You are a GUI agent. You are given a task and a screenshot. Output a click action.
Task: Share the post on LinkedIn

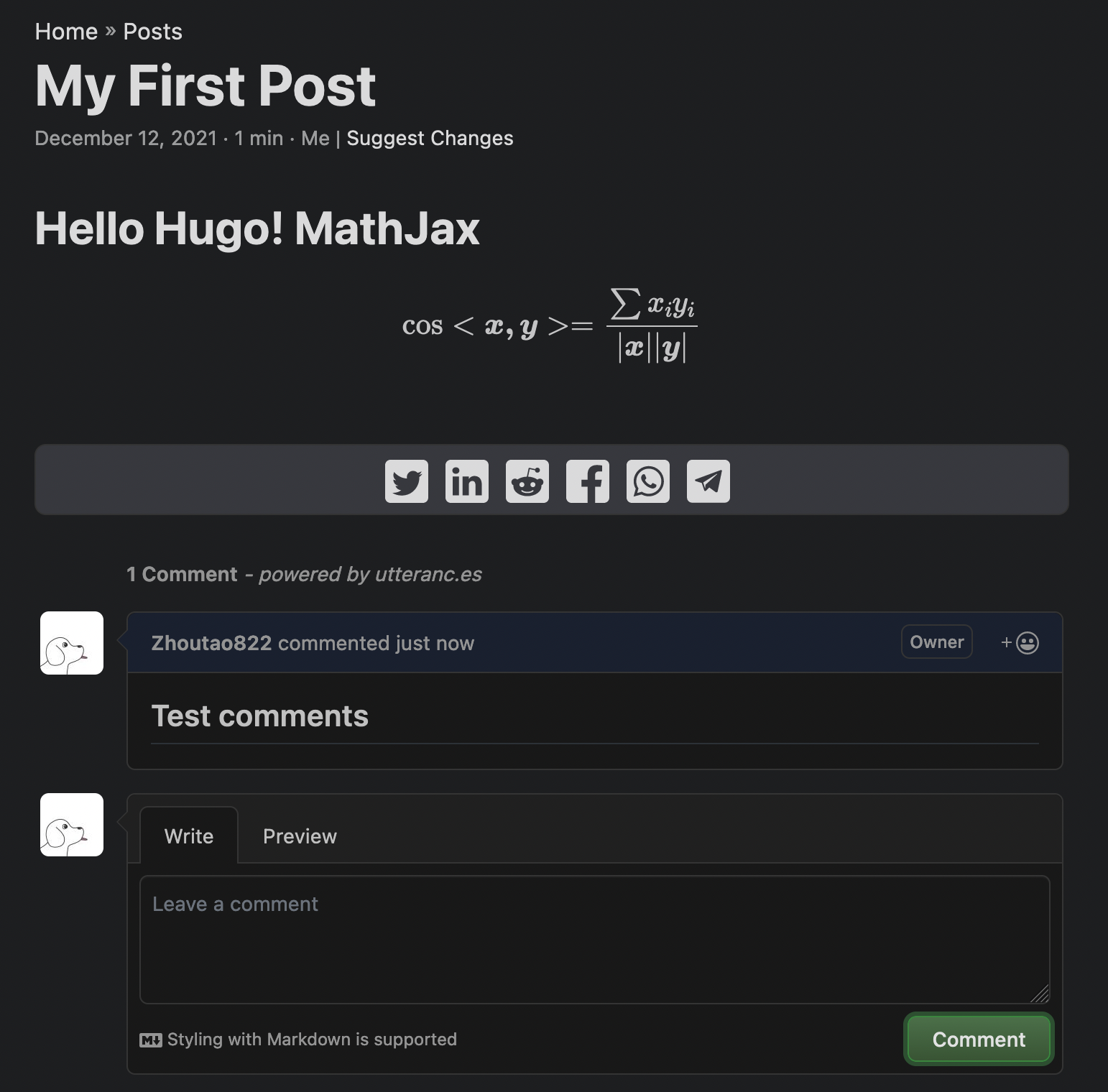point(467,481)
